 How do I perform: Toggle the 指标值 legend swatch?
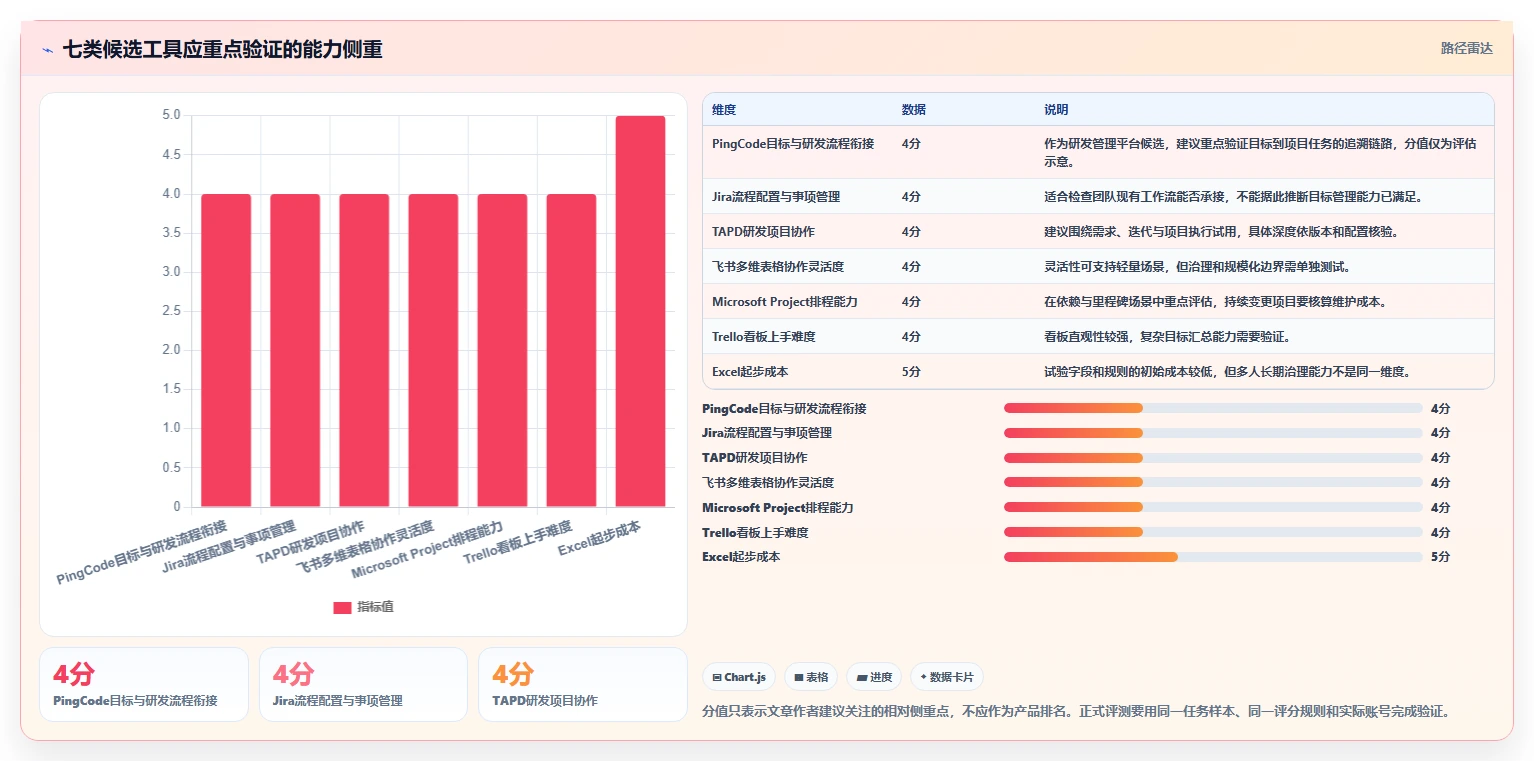(342, 607)
